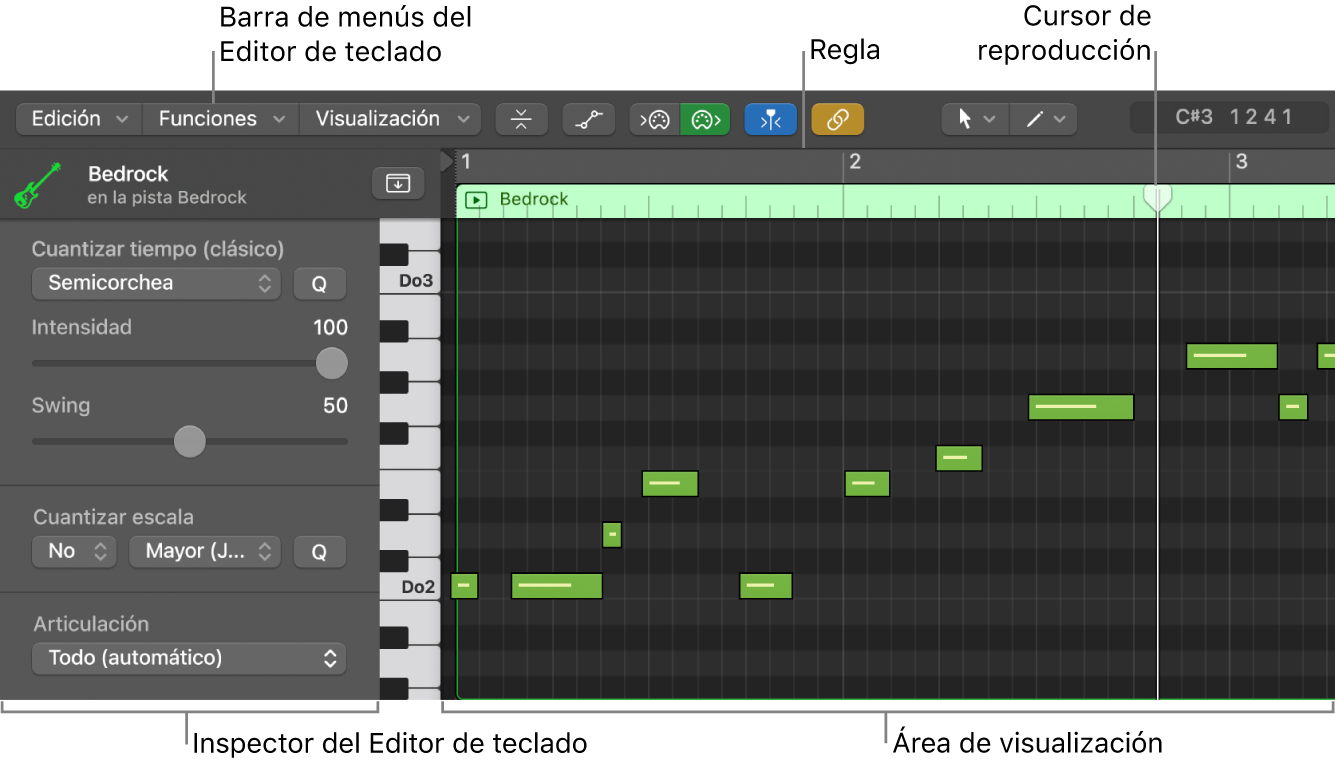
Task: Click the Bedrock region header name
Action: pos(534,199)
